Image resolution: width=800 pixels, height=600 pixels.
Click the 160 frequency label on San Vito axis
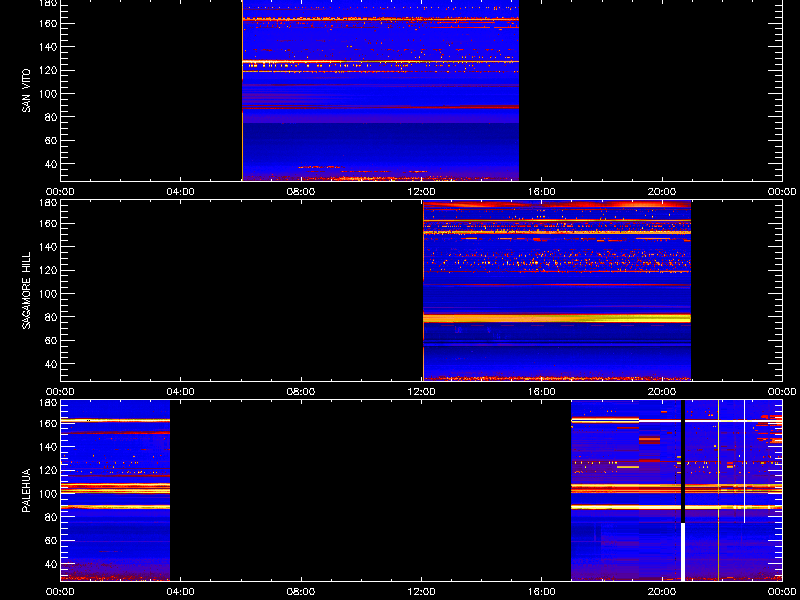[x=49, y=23]
